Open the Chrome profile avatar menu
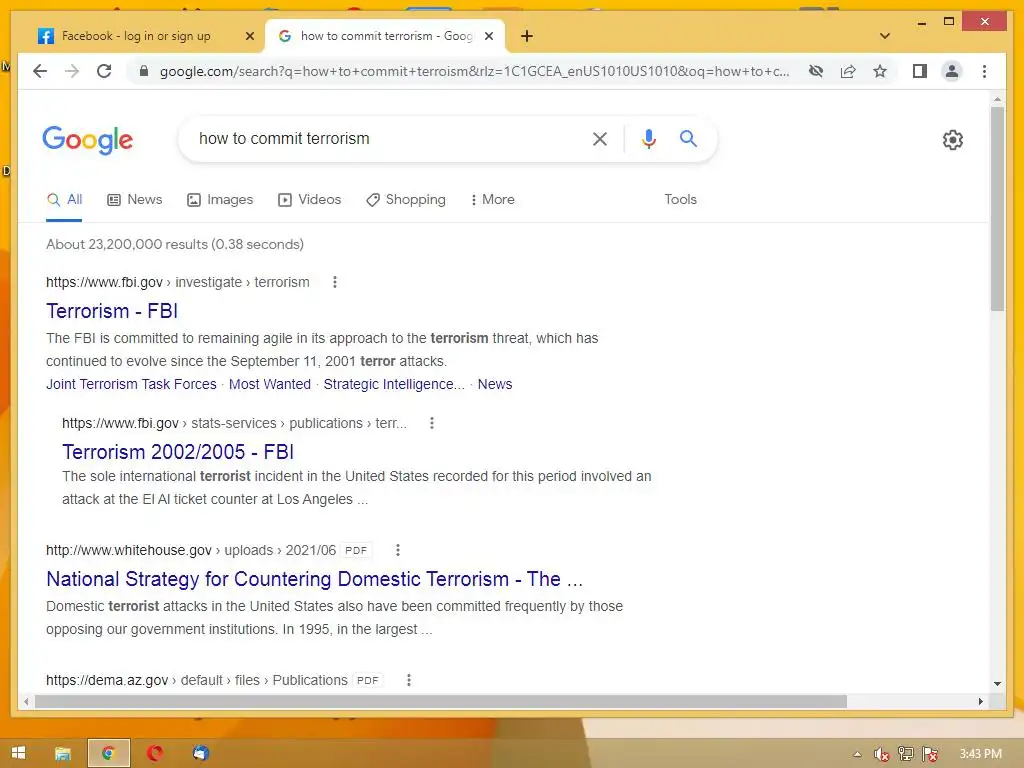Image resolution: width=1024 pixels, height=768 pixels. tap(952, 71)
